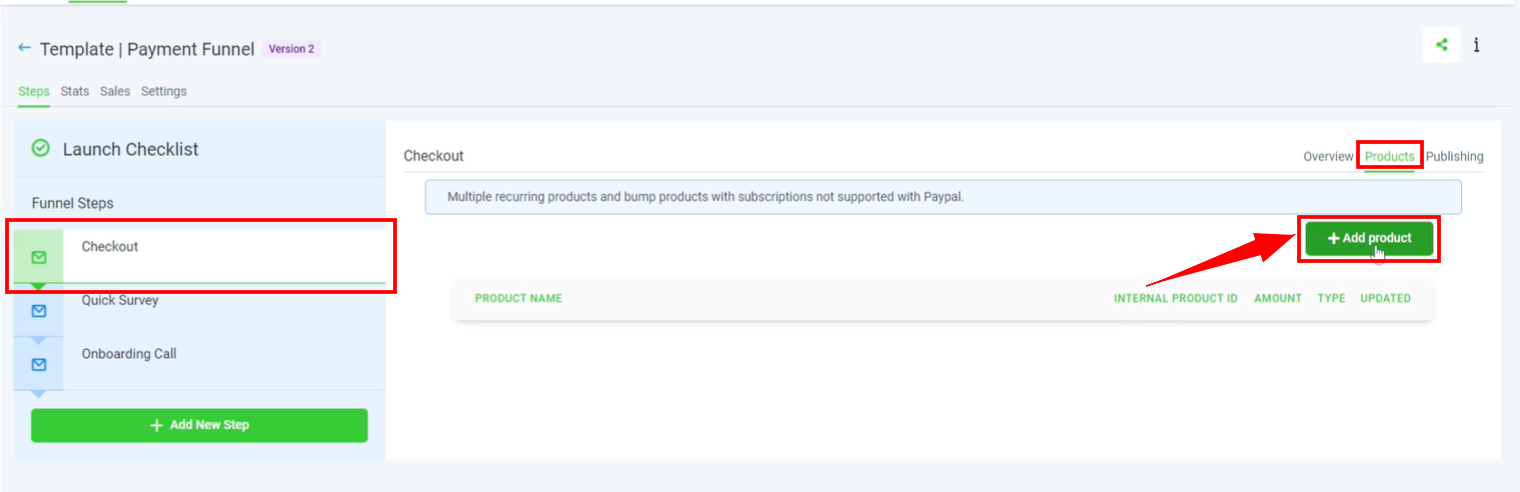The image size is (1520, 492).
Task: Select the Products tab
Action: [x=1390, y=157]
